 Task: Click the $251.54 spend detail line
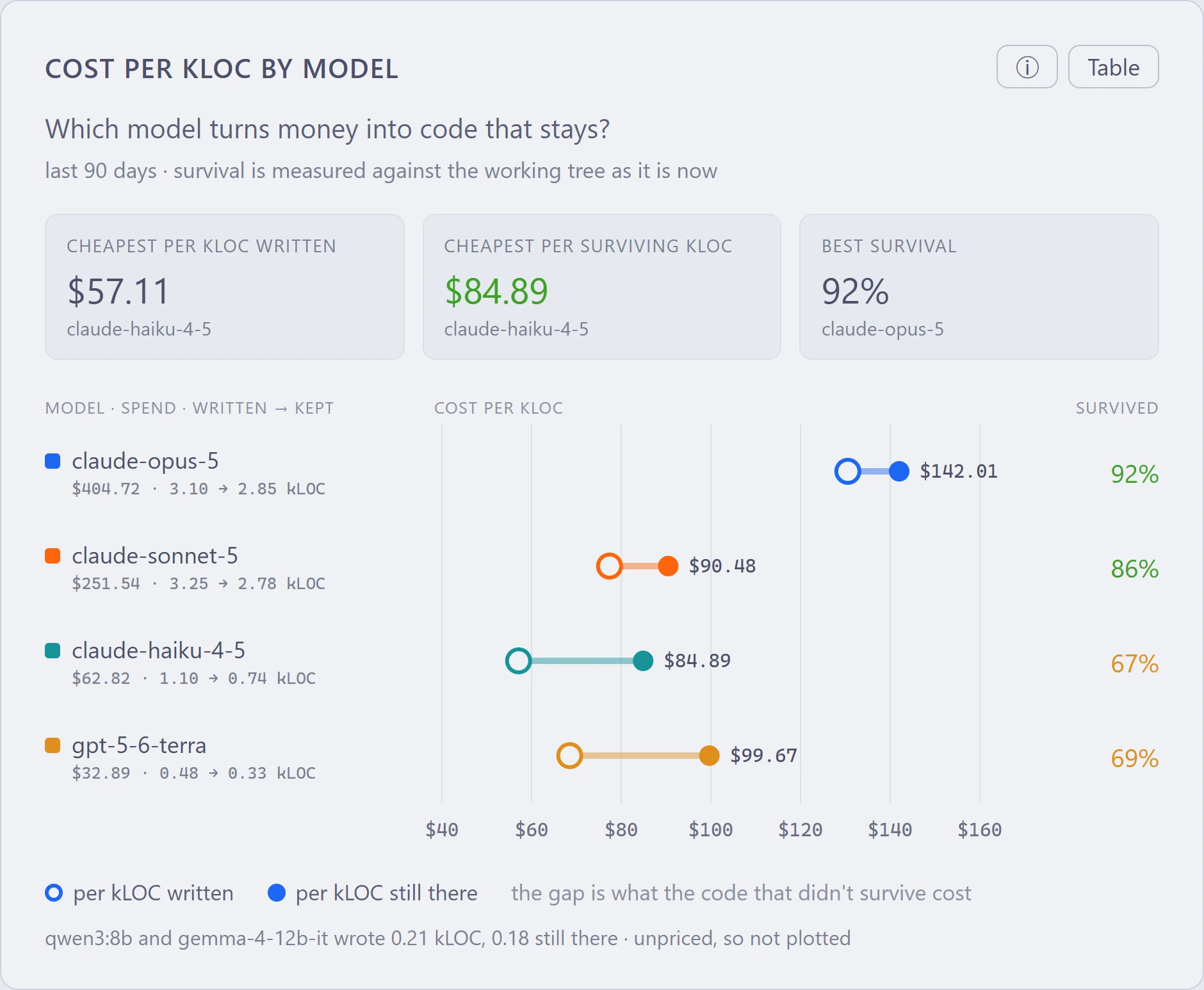(199, 584)
